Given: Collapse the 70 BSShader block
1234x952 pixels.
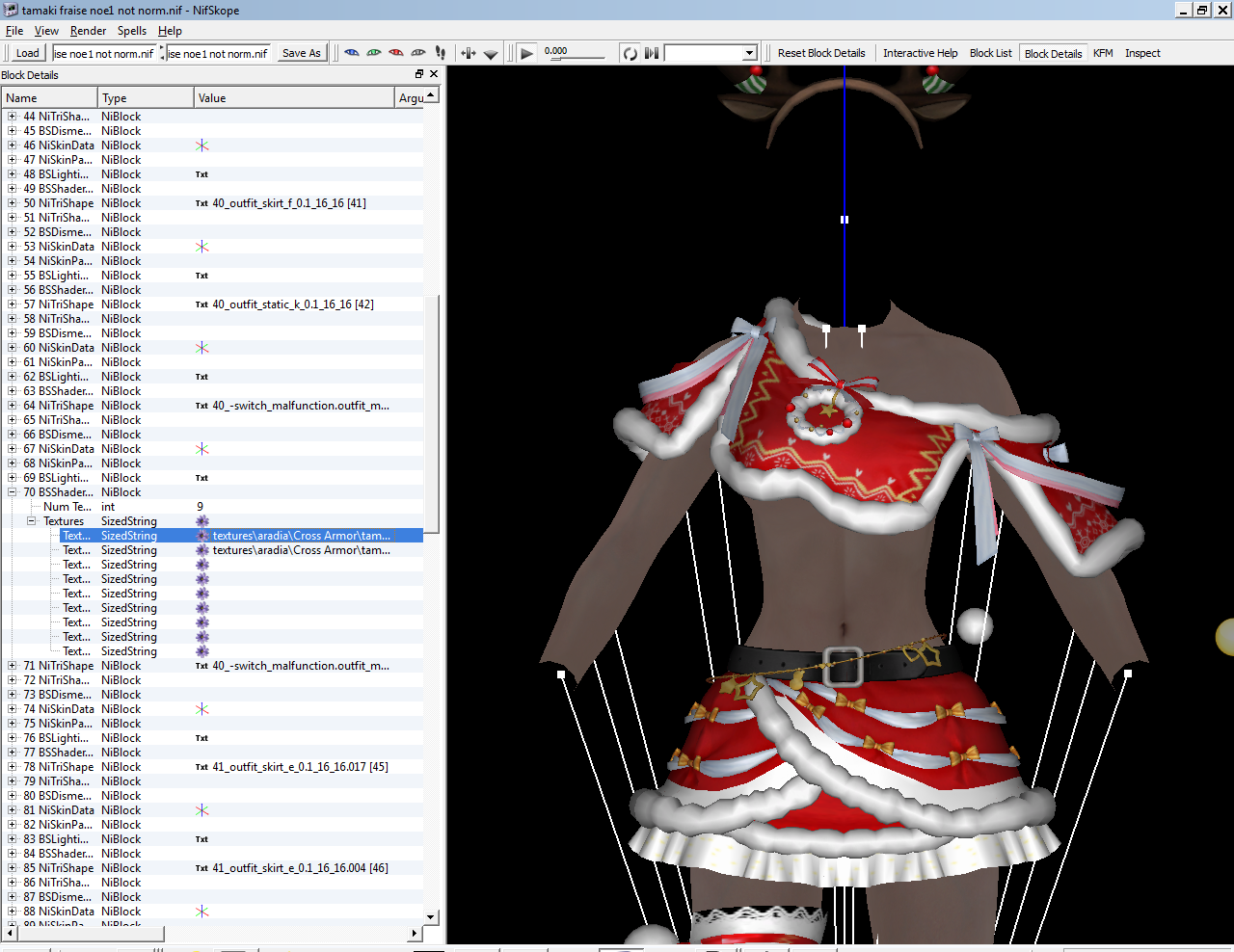Looking at the screenshot, I should pyautogui.click(x=13, y=492).
